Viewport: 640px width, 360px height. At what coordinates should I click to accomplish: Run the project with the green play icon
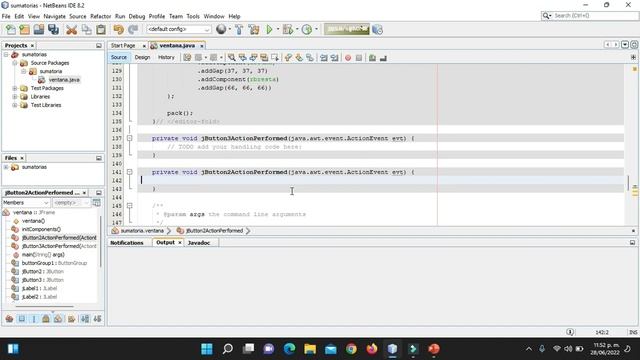(269, 29)
